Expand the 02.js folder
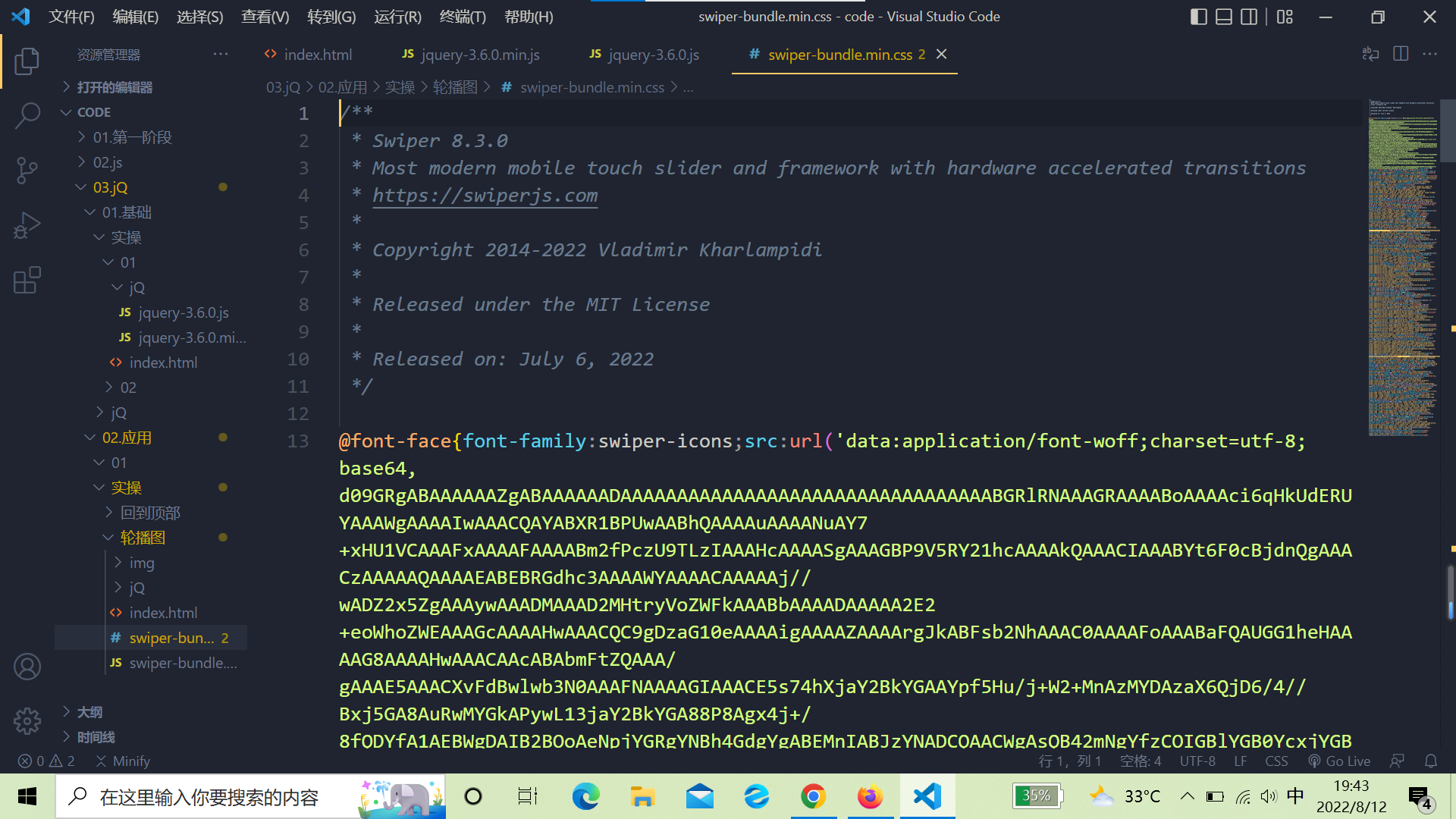This screenshot has width=1456, height=819. tap(108, 162)
